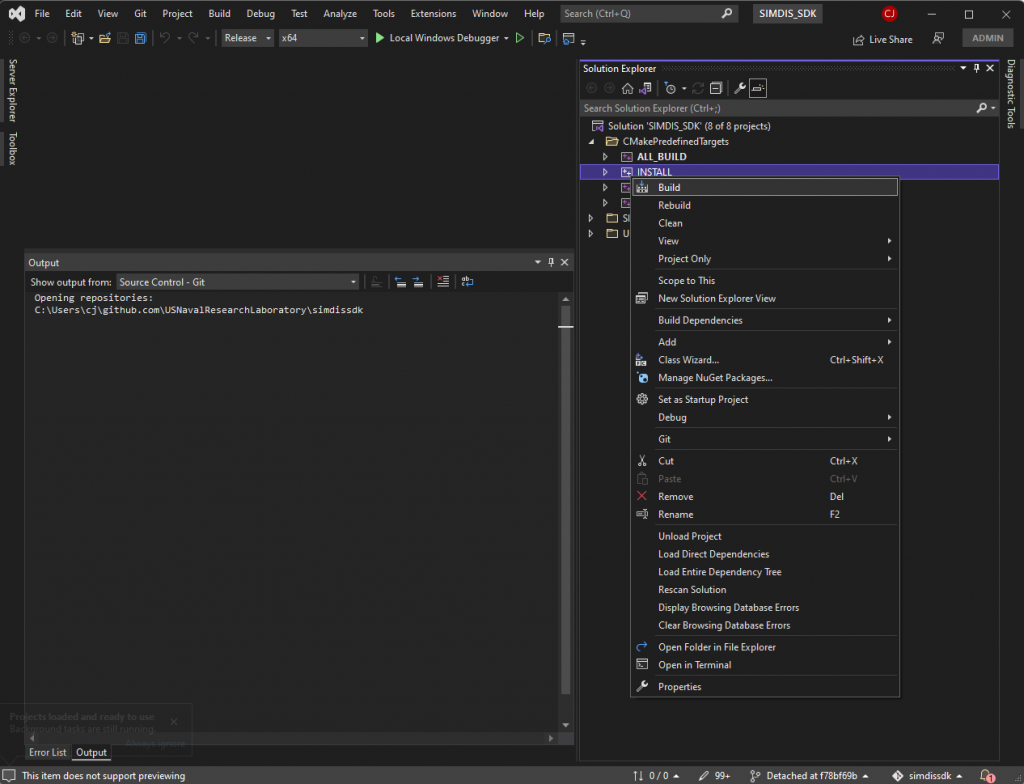1024x784 pixels.
Task: Click the Find in Files toolbar icon
Action: 544,38
